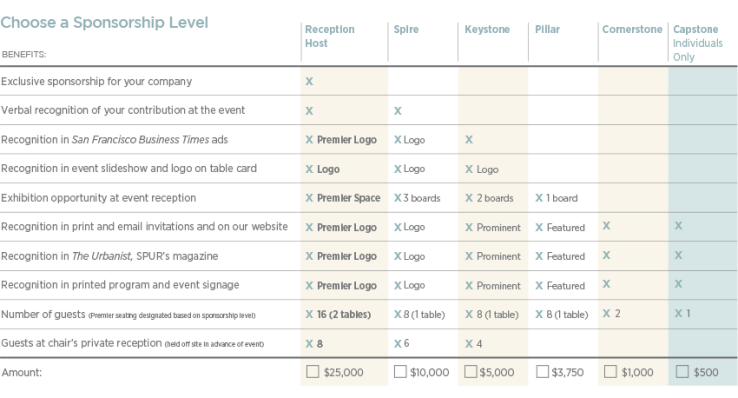The image size is (738, 398).
Task: Tick the $500 Capstone checkbox
Action: tap(682, 372)
